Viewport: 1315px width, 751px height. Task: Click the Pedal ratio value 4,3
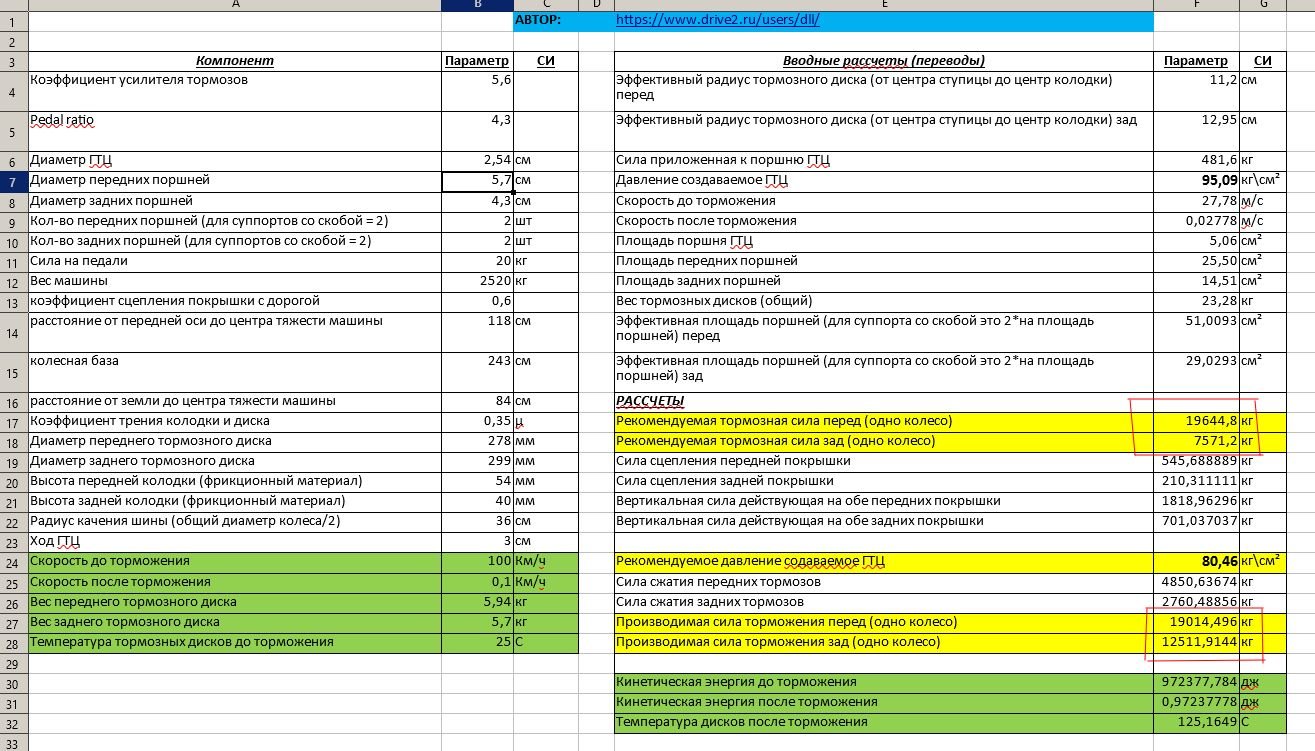point(477,131)
